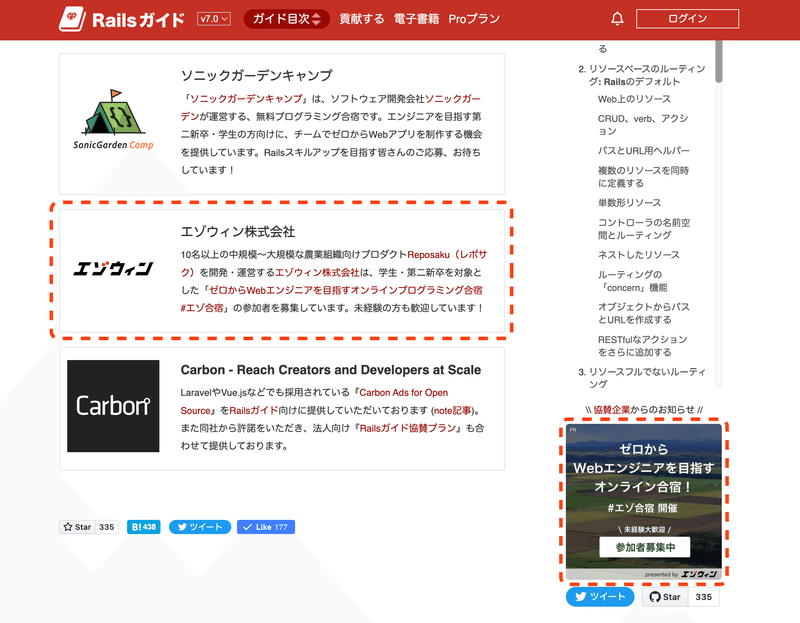
Task: Open the Railsガイド link in Carbon card
Action: pyautogui.click(x=254, y=411)
